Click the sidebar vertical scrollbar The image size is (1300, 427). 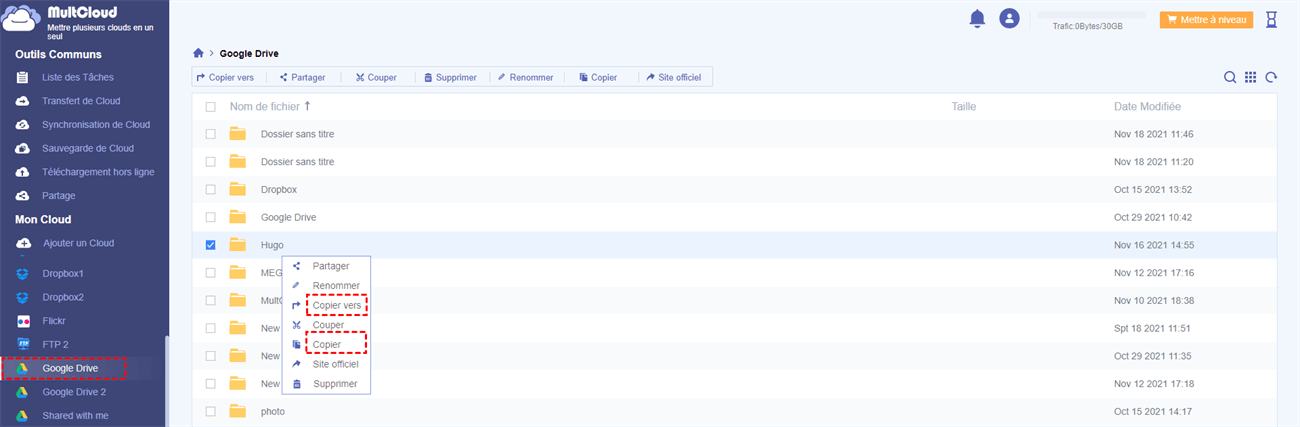(x=166, y=380)
